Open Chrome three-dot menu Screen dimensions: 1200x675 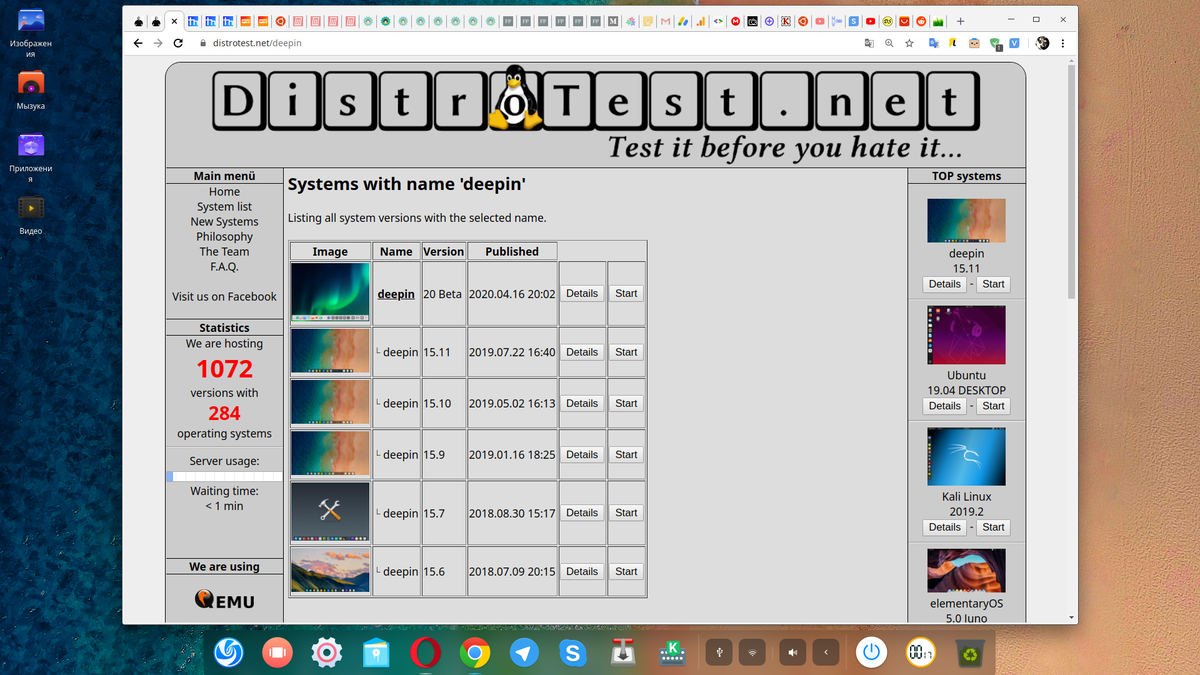click(x=1062, y=43)
